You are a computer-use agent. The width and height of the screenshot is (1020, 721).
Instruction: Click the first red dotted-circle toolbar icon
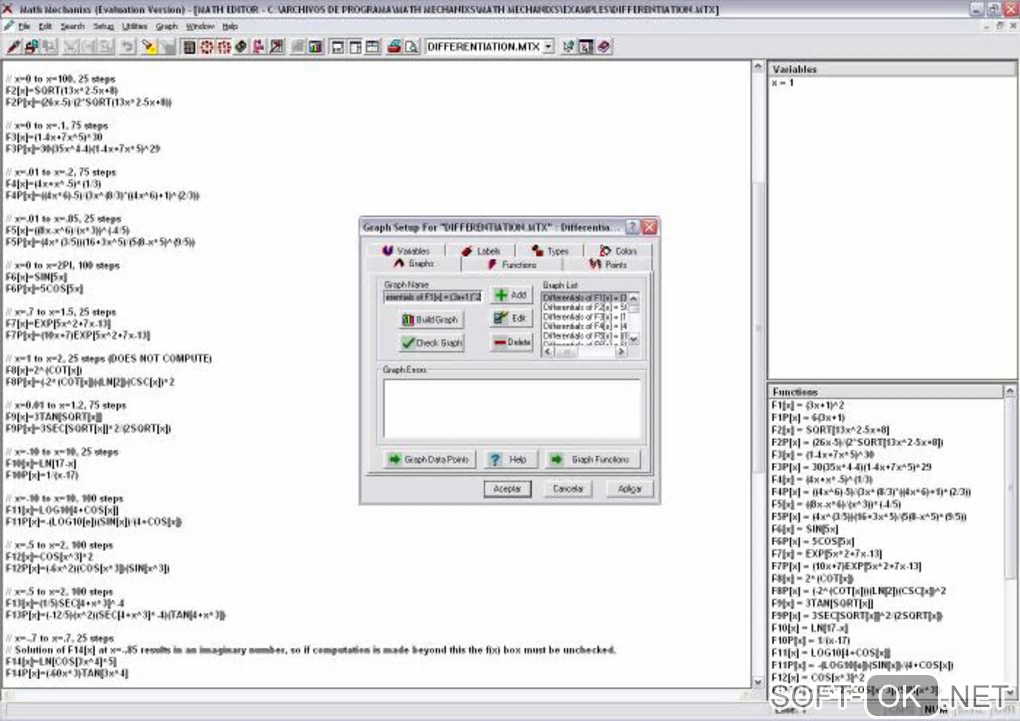pyautogui.click(x=207, y=47)
